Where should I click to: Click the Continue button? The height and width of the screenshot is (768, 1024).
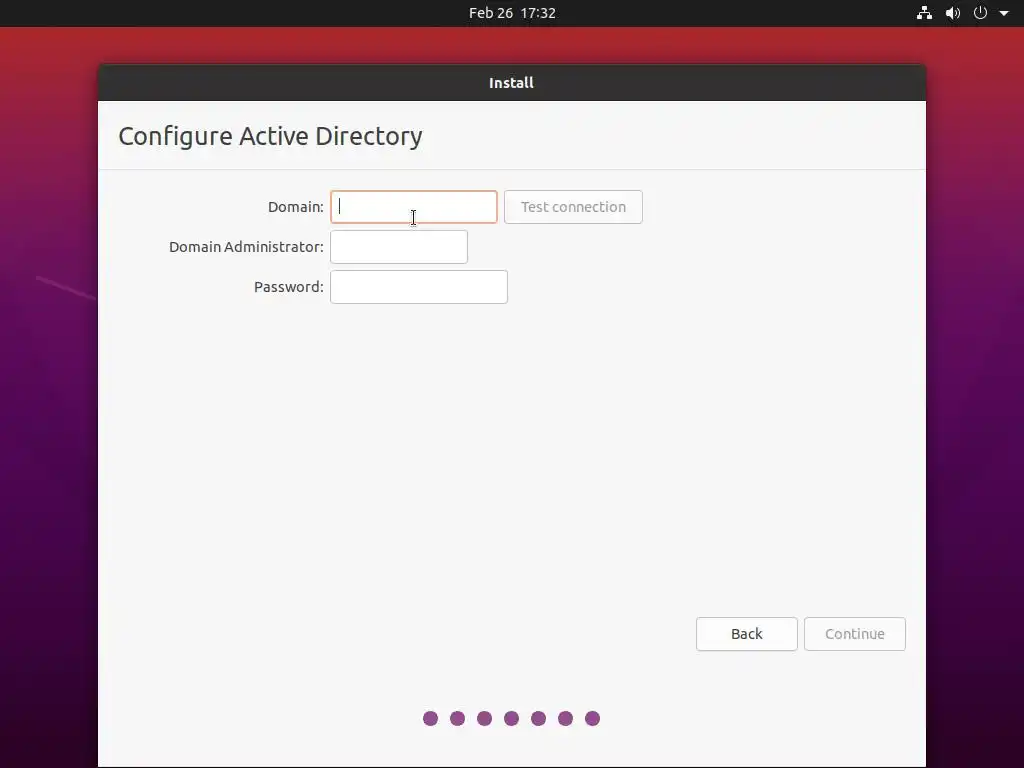coord(855,634)
